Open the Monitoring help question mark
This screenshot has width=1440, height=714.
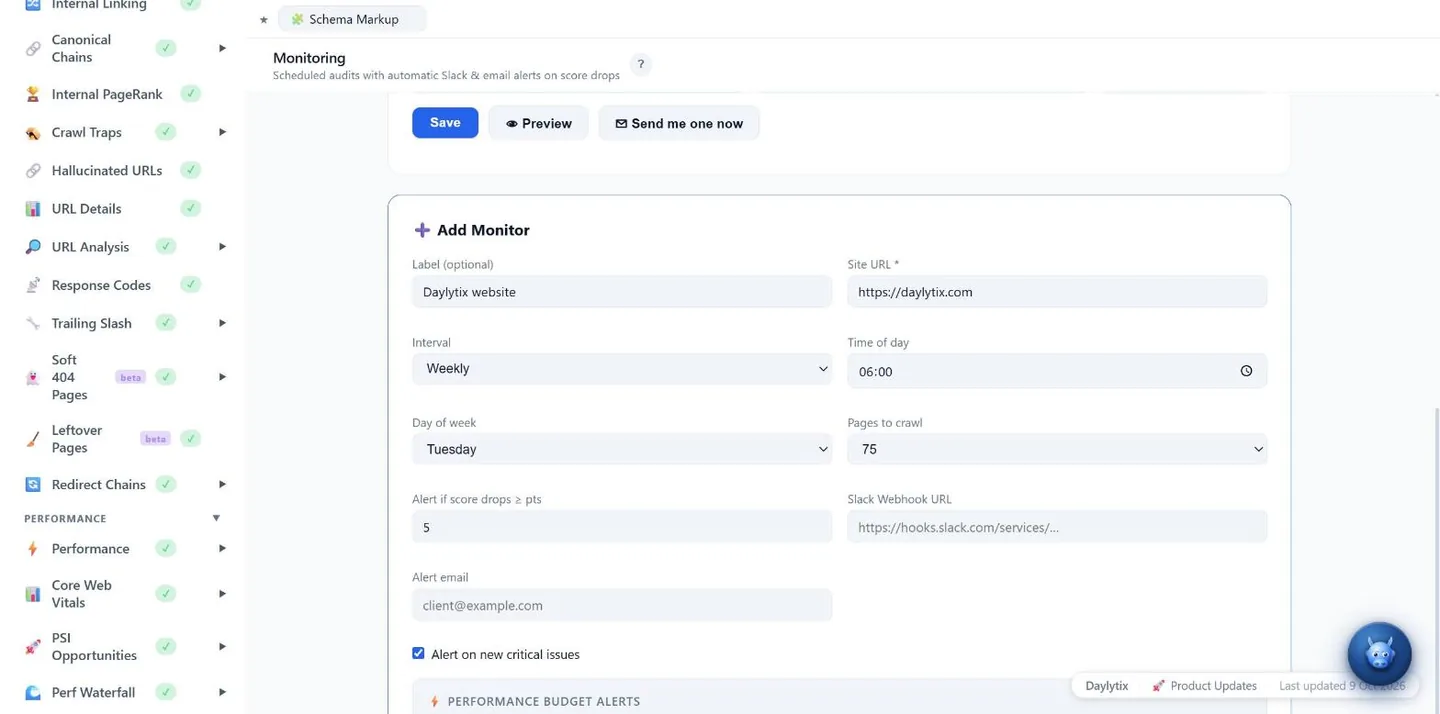[x=641, y=64]
